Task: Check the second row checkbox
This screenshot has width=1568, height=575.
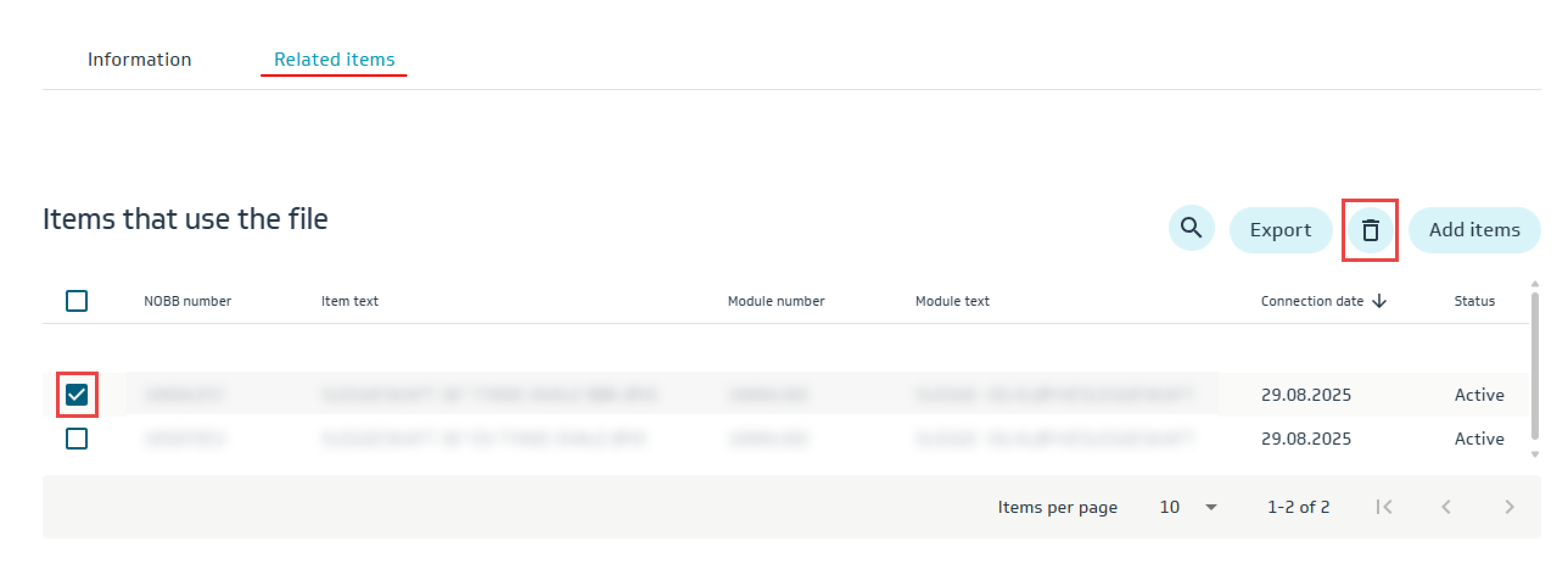Action: pos(77,439)
